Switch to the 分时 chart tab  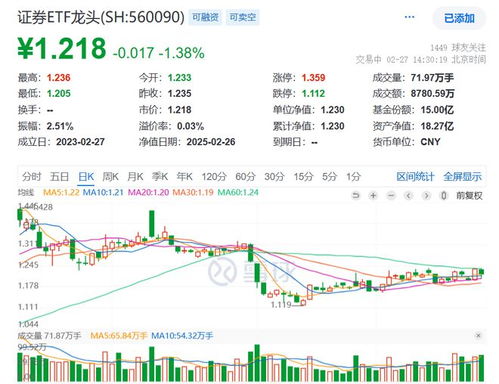tap(32, 176)
